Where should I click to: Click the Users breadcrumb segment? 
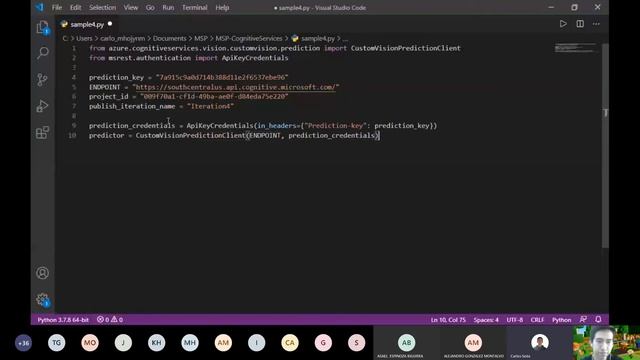pos(84,38)
